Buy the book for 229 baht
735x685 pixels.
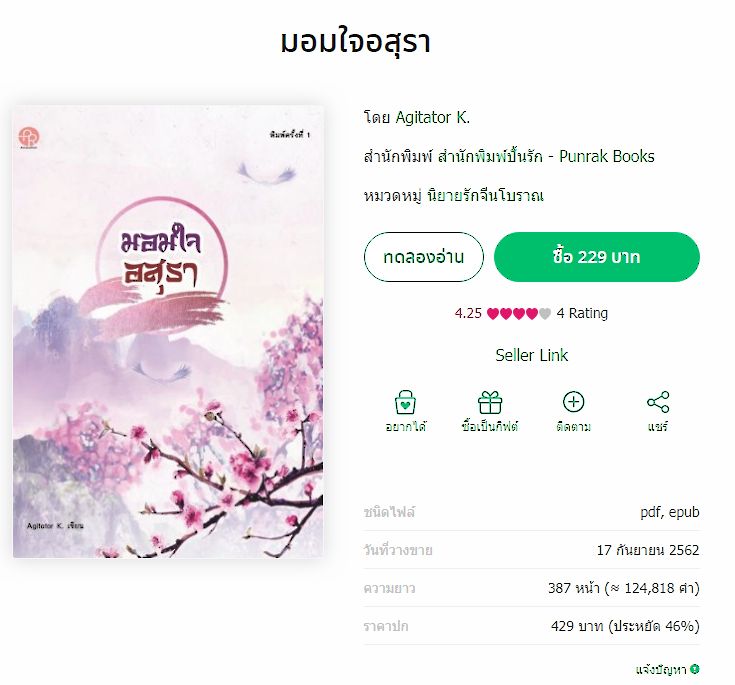[x=597, y=257]
